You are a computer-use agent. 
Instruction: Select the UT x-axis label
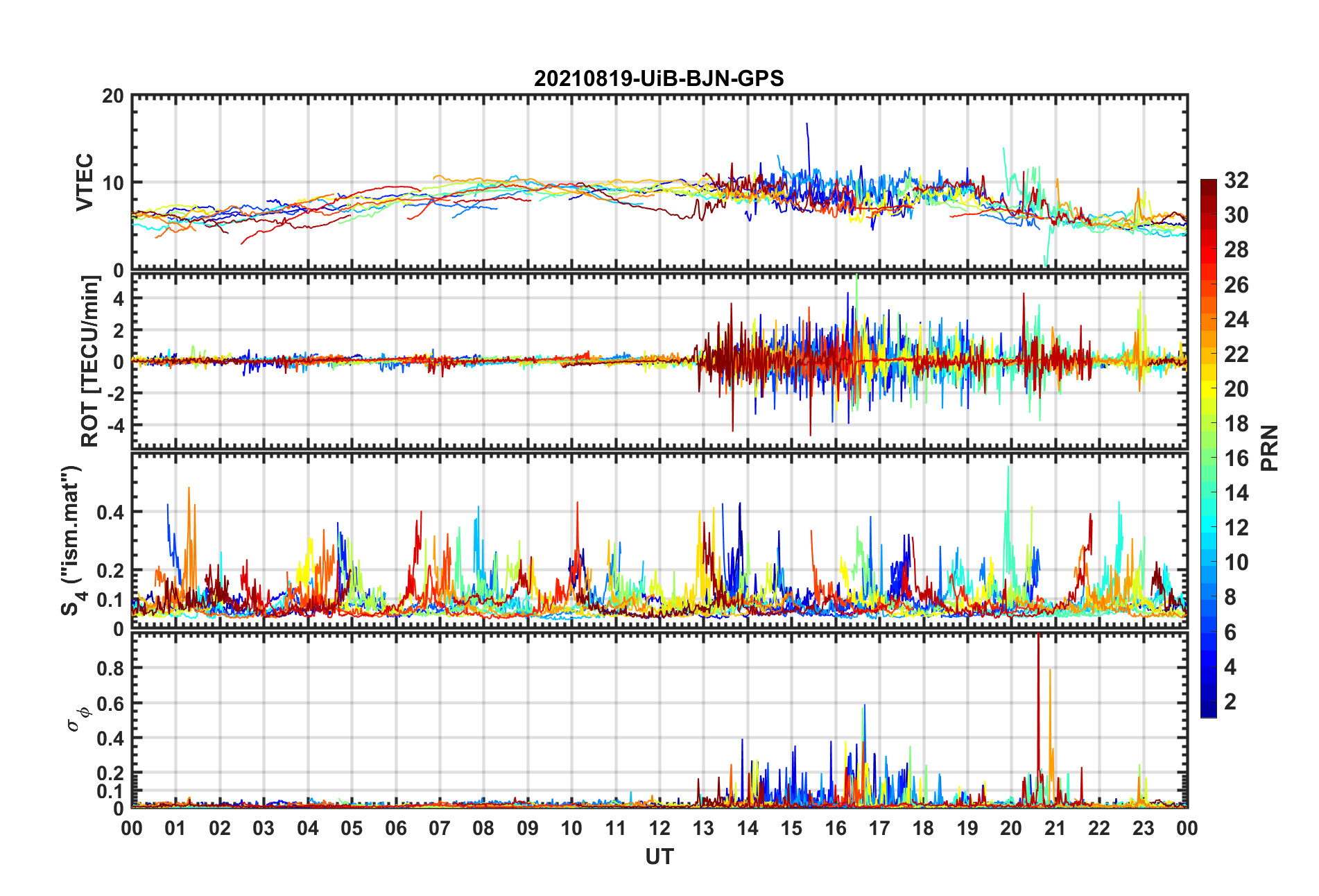coord(659,857)
